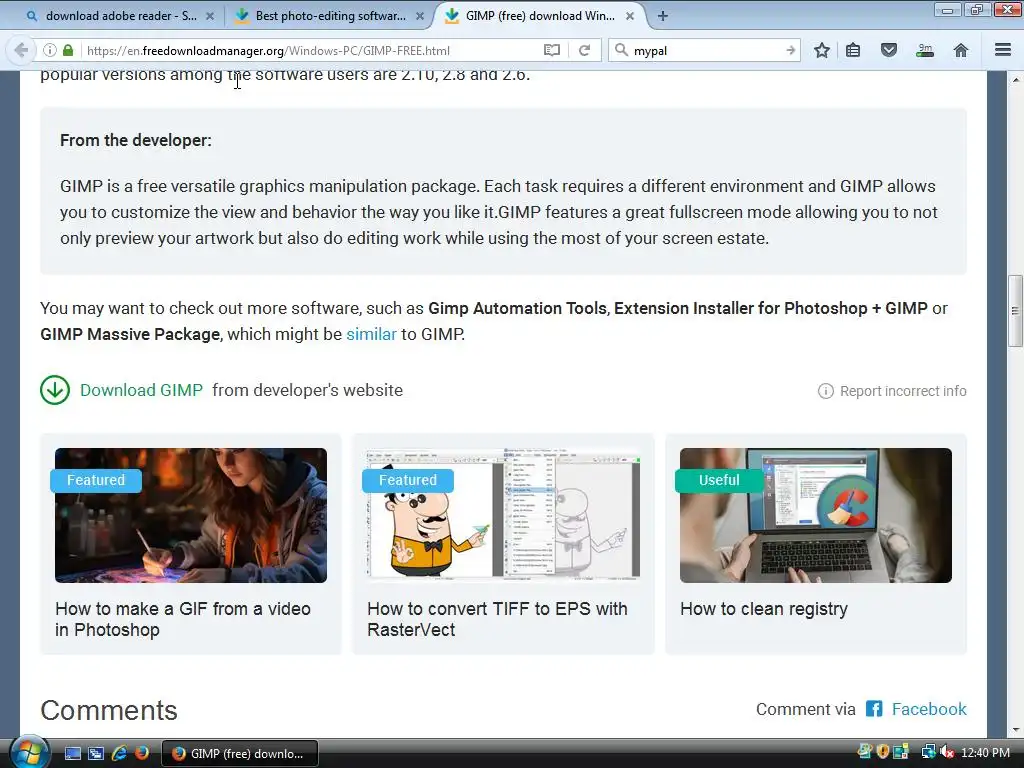Click the search magnifier icon

pyautogui.click(x=621, y=50)
